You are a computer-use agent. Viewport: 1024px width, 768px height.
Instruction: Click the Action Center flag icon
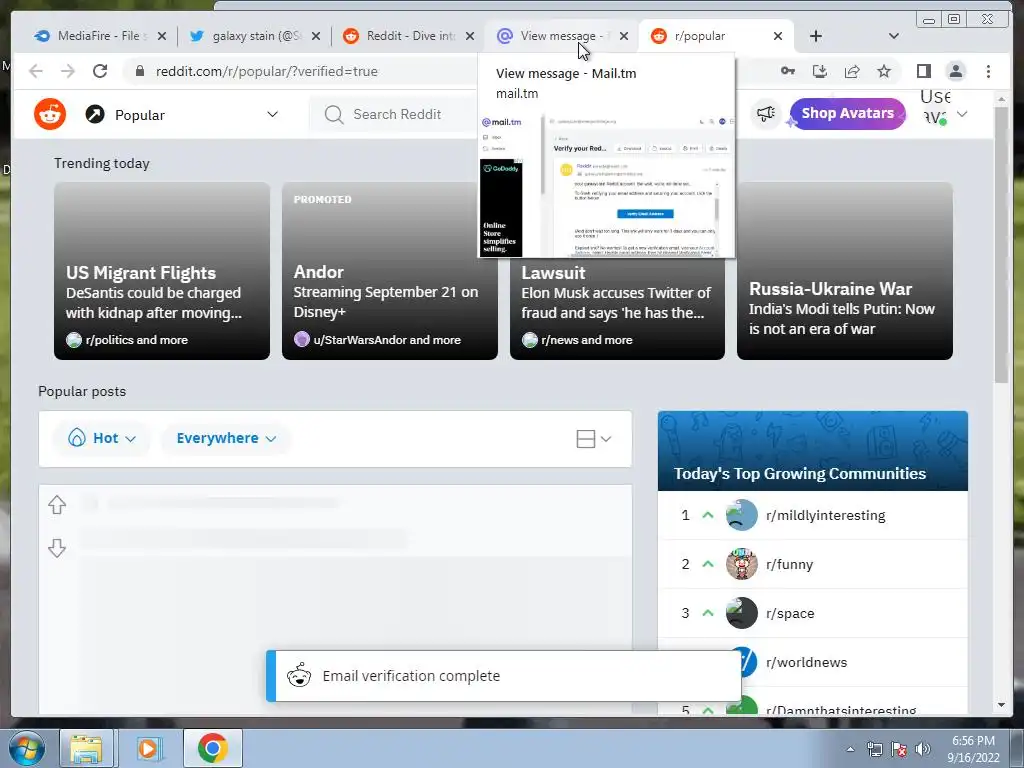pos(899,749)
